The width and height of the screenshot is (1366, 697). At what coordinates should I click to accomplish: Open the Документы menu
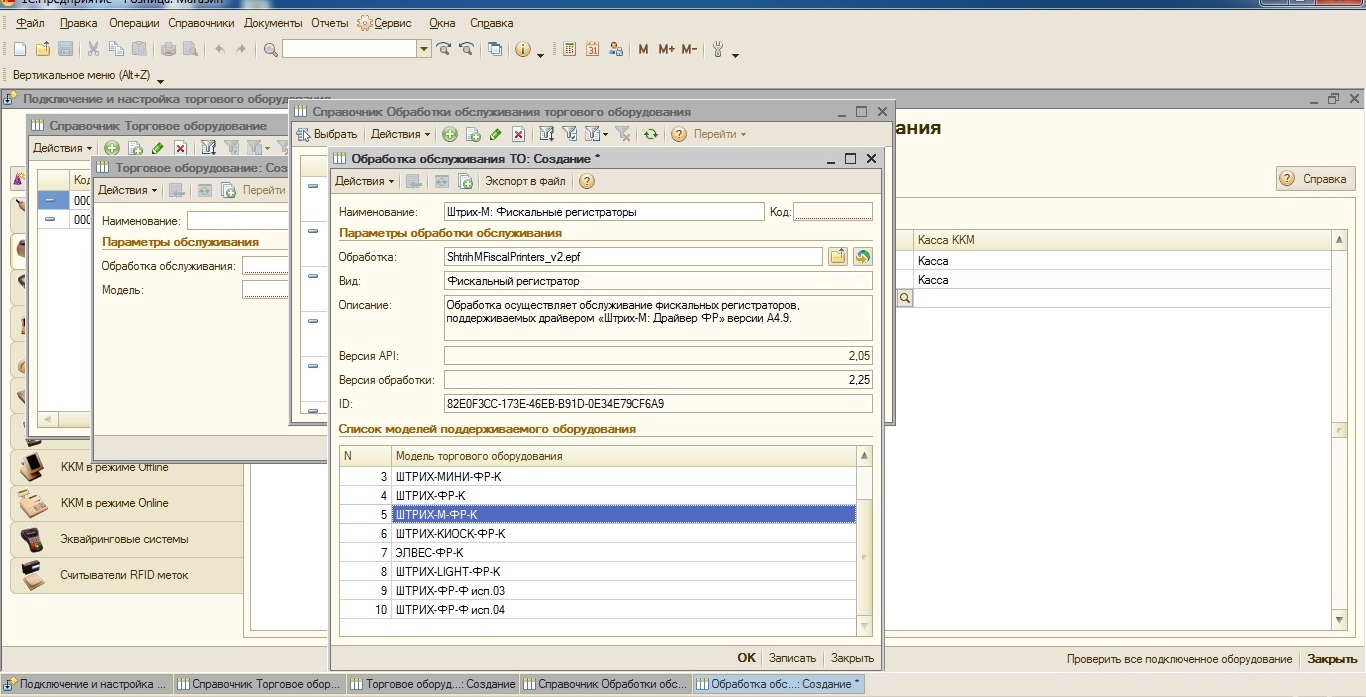[273, 22]
